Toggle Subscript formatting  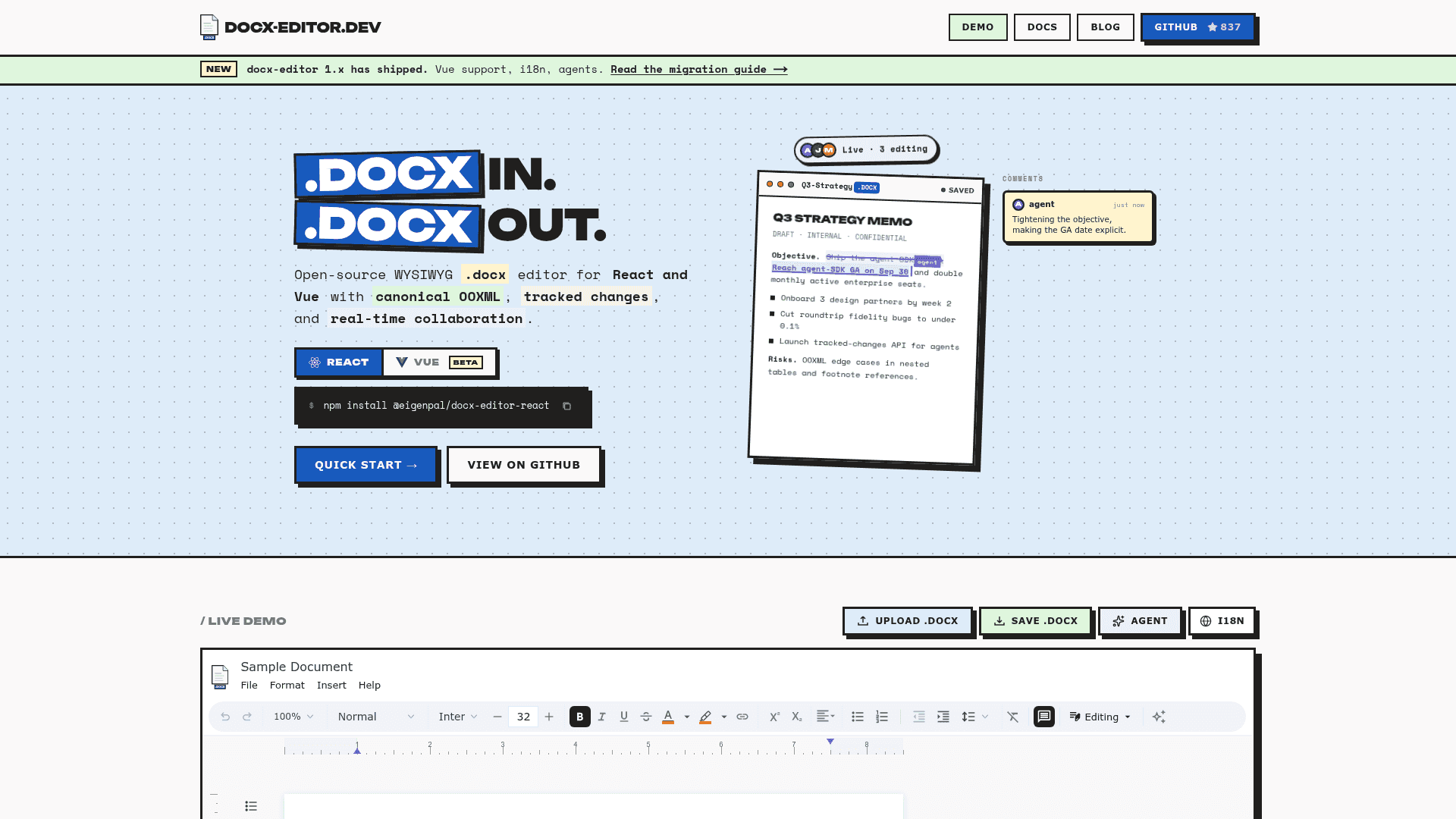click(797, 717)
